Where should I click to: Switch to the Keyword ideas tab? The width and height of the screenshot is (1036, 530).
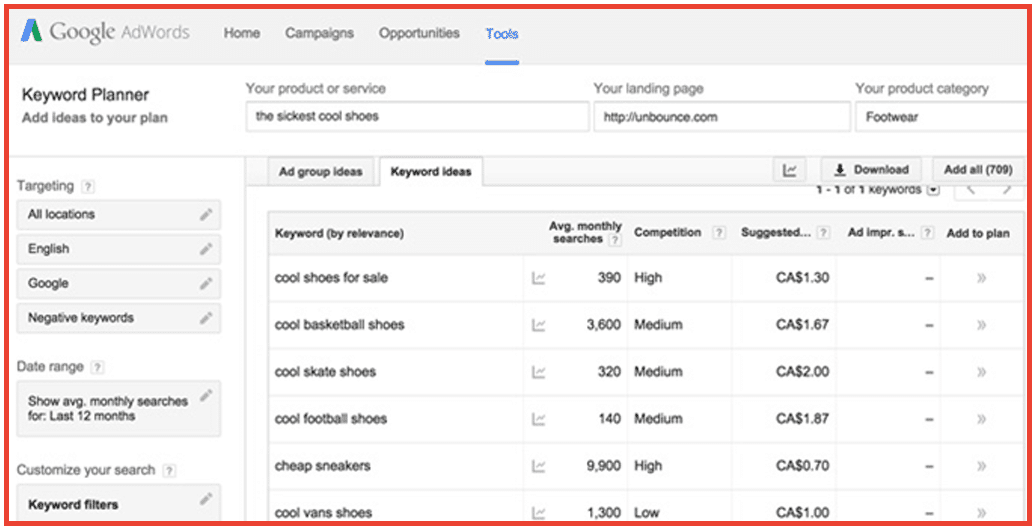(431, 172)
